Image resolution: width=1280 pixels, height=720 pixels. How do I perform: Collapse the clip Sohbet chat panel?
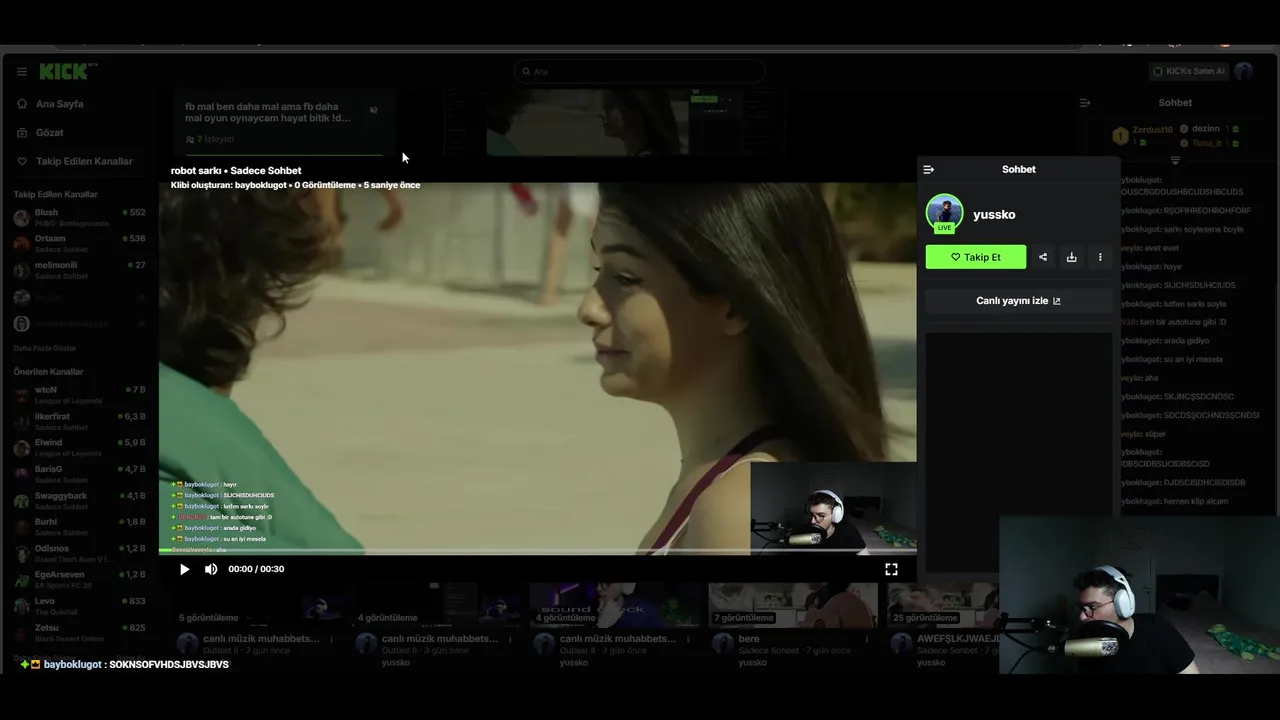coord(929,169)
